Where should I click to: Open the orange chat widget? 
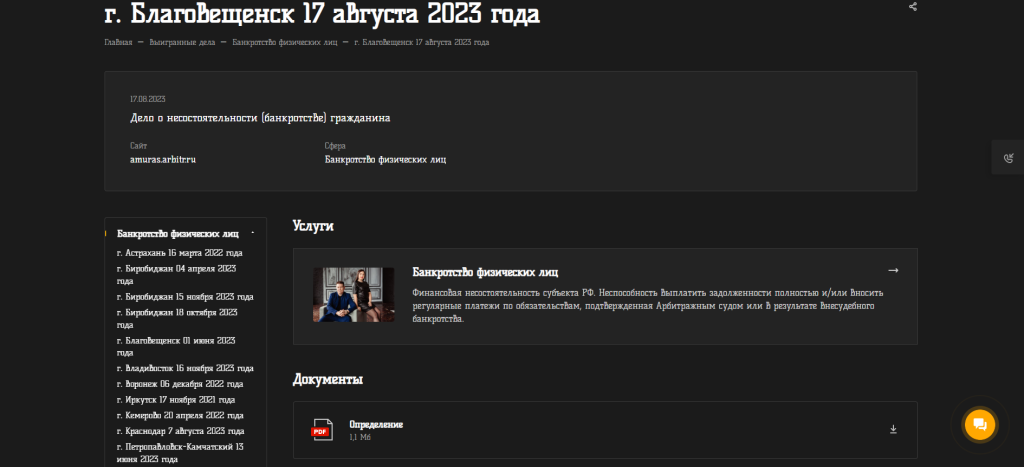coord(979,424)
